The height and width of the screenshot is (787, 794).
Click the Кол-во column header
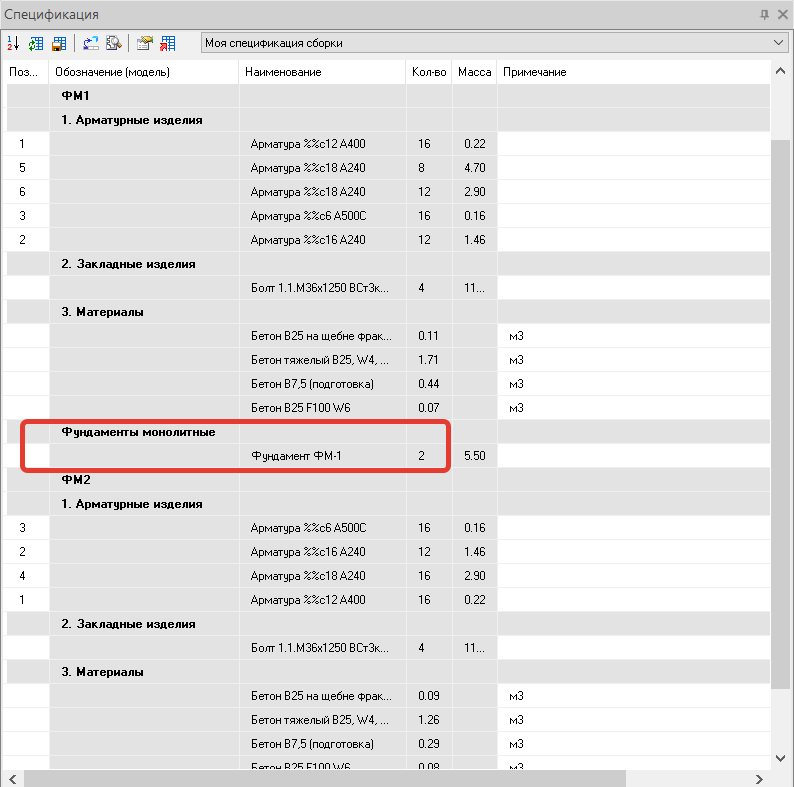point(428,72)
